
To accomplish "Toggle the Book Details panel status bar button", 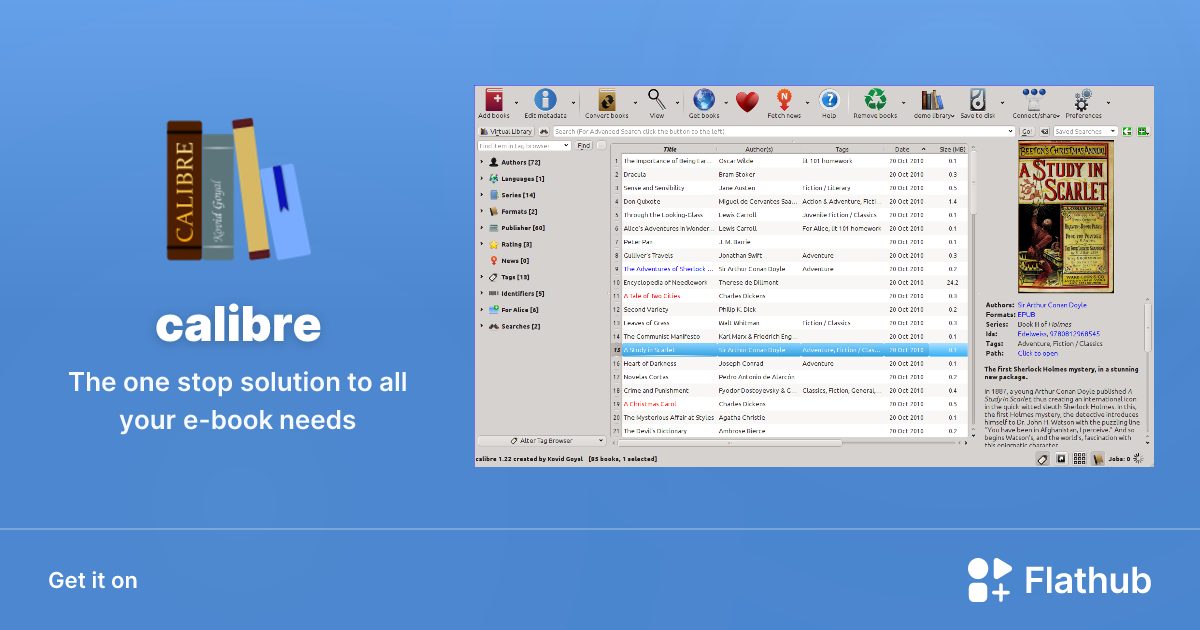I will [x=1098, y=459].
